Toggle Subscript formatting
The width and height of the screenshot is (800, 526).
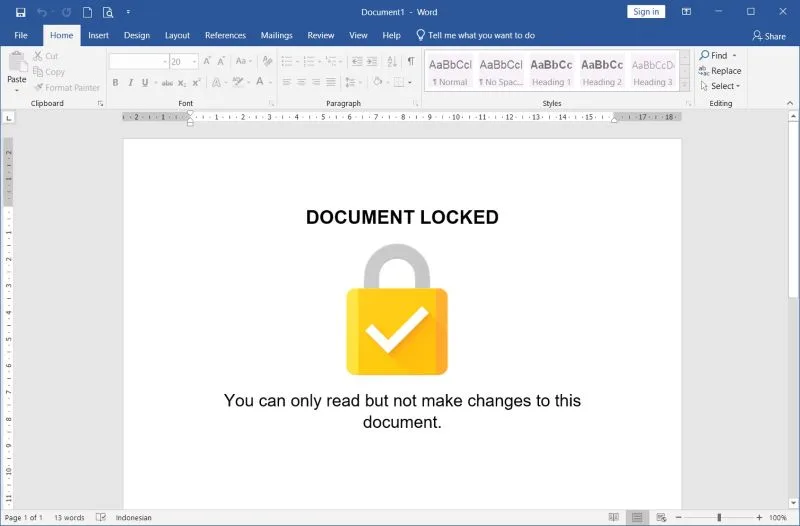[182, 83]
